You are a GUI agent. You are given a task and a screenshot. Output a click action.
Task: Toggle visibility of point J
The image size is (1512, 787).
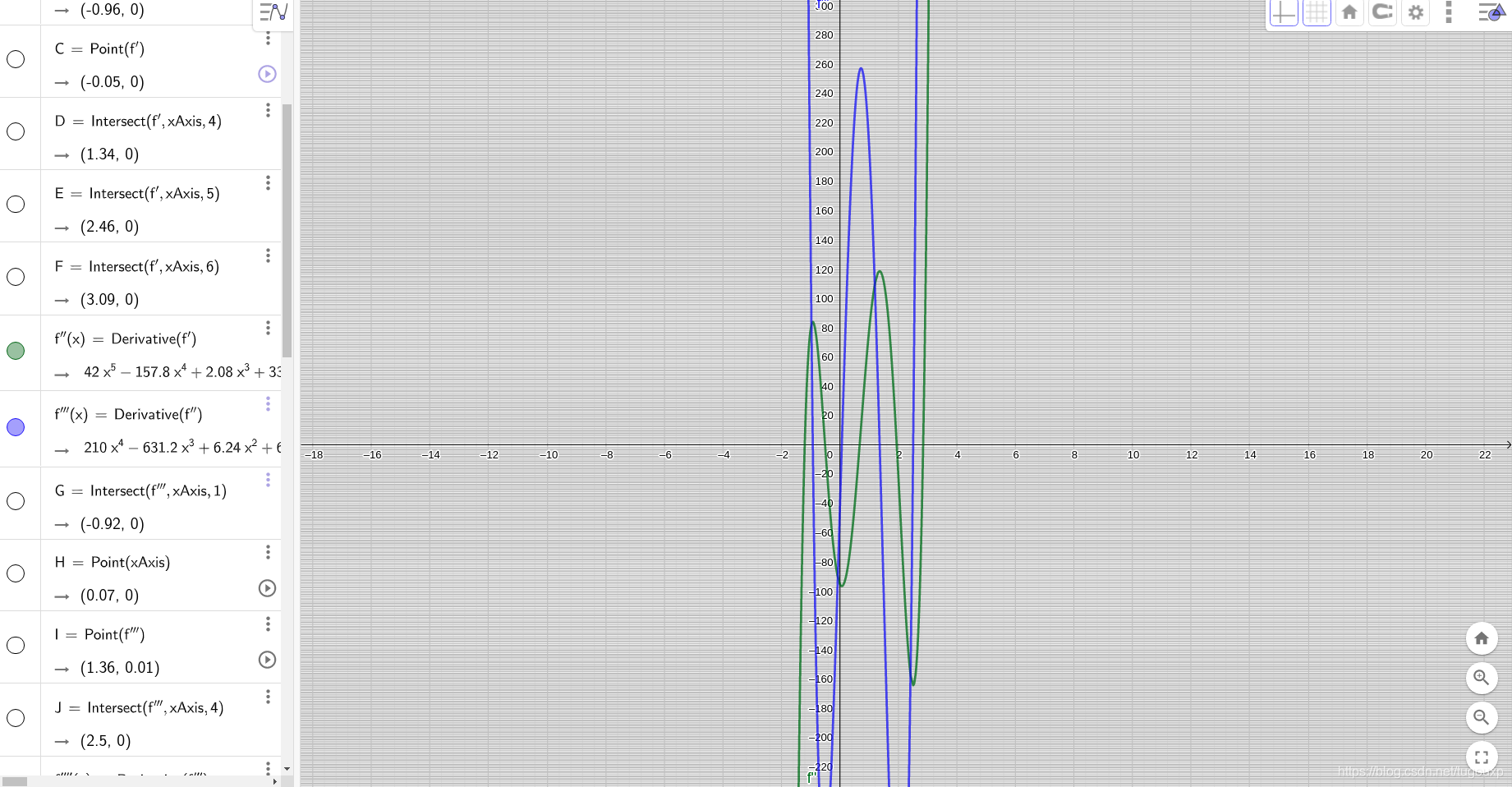click(x=16, y=718)
